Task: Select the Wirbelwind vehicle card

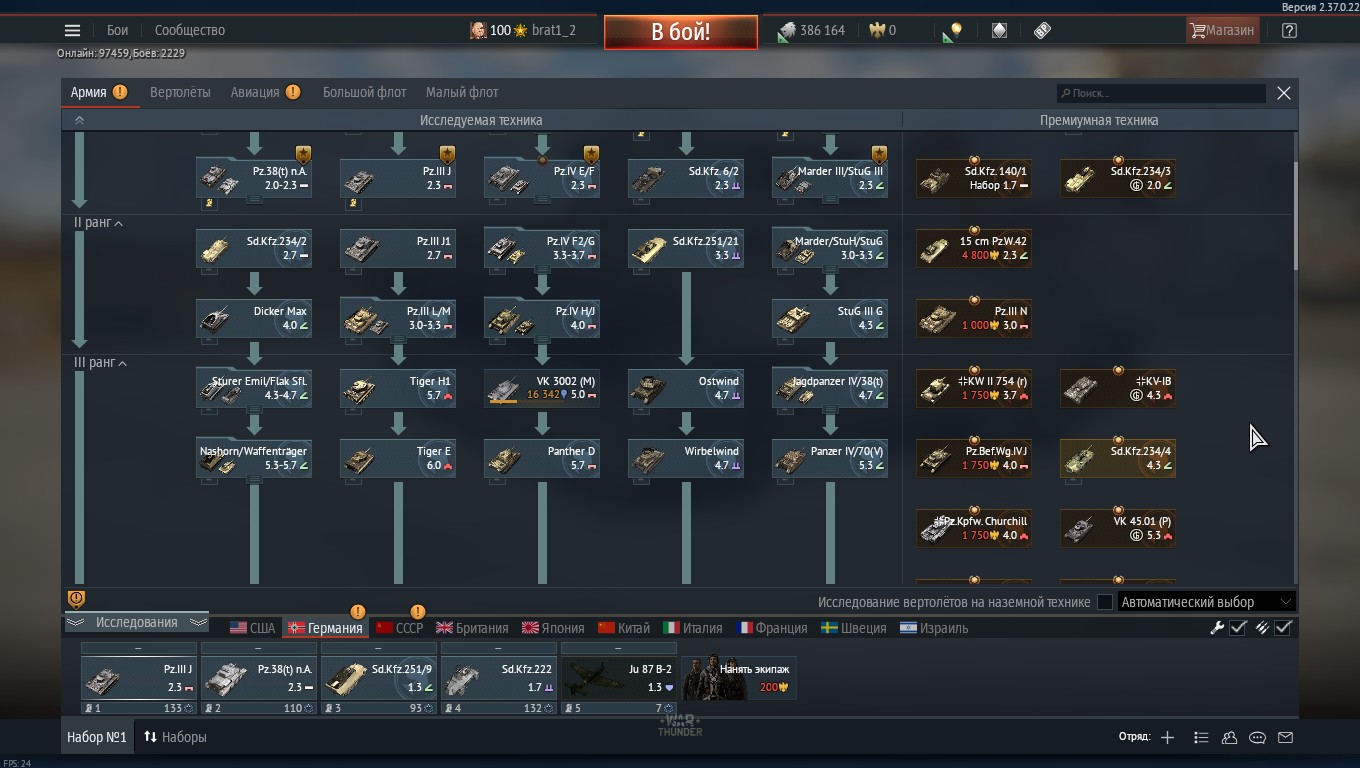Action: click(686, 458)
